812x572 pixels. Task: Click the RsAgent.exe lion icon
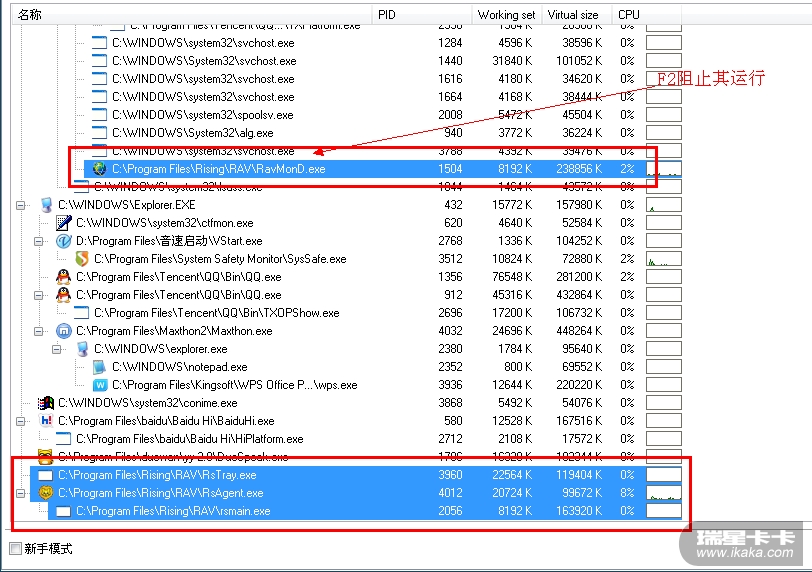pyautogui.click(x=46, y=493)
